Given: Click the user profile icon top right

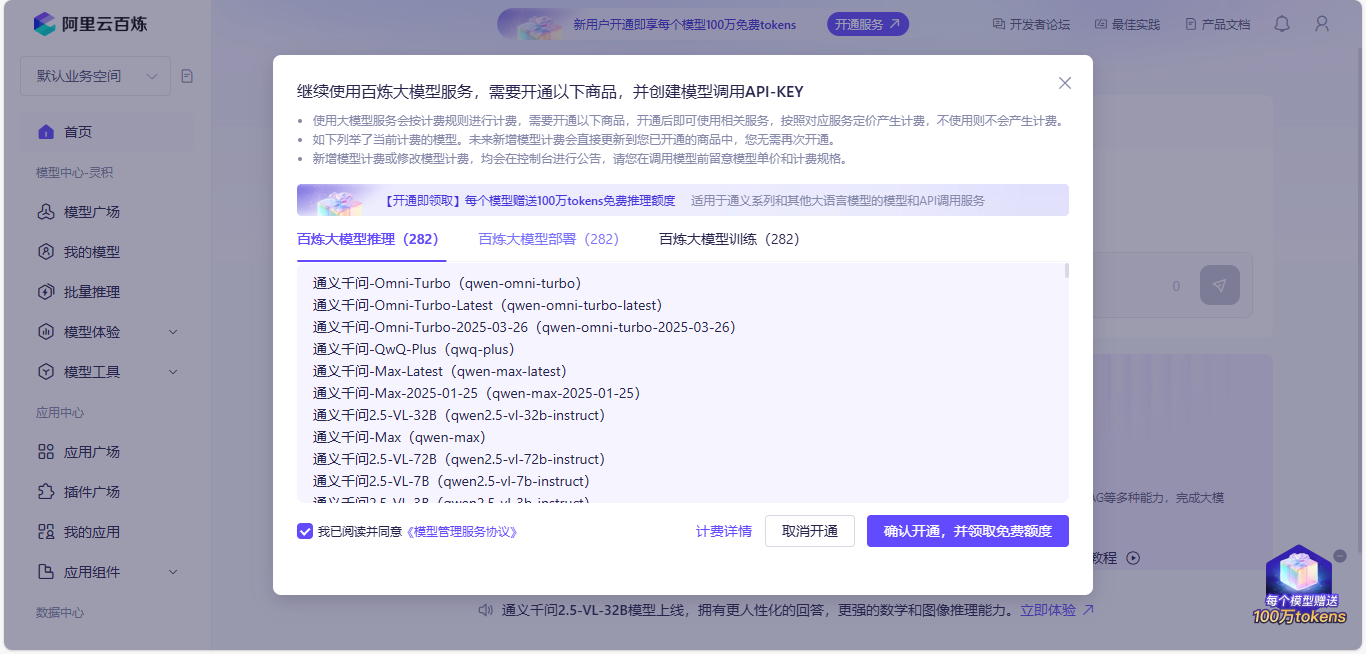Looking at the screenshot, I should 1321,24.
